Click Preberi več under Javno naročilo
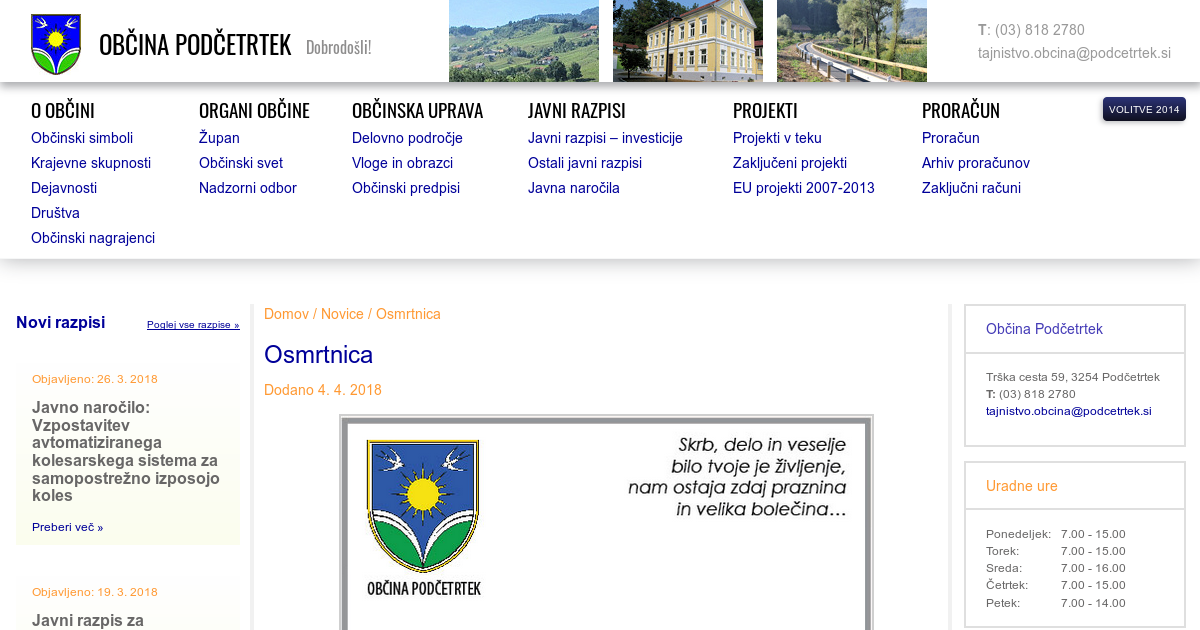The width and height of the screenshot is (1200, 630). pos(67,527)
